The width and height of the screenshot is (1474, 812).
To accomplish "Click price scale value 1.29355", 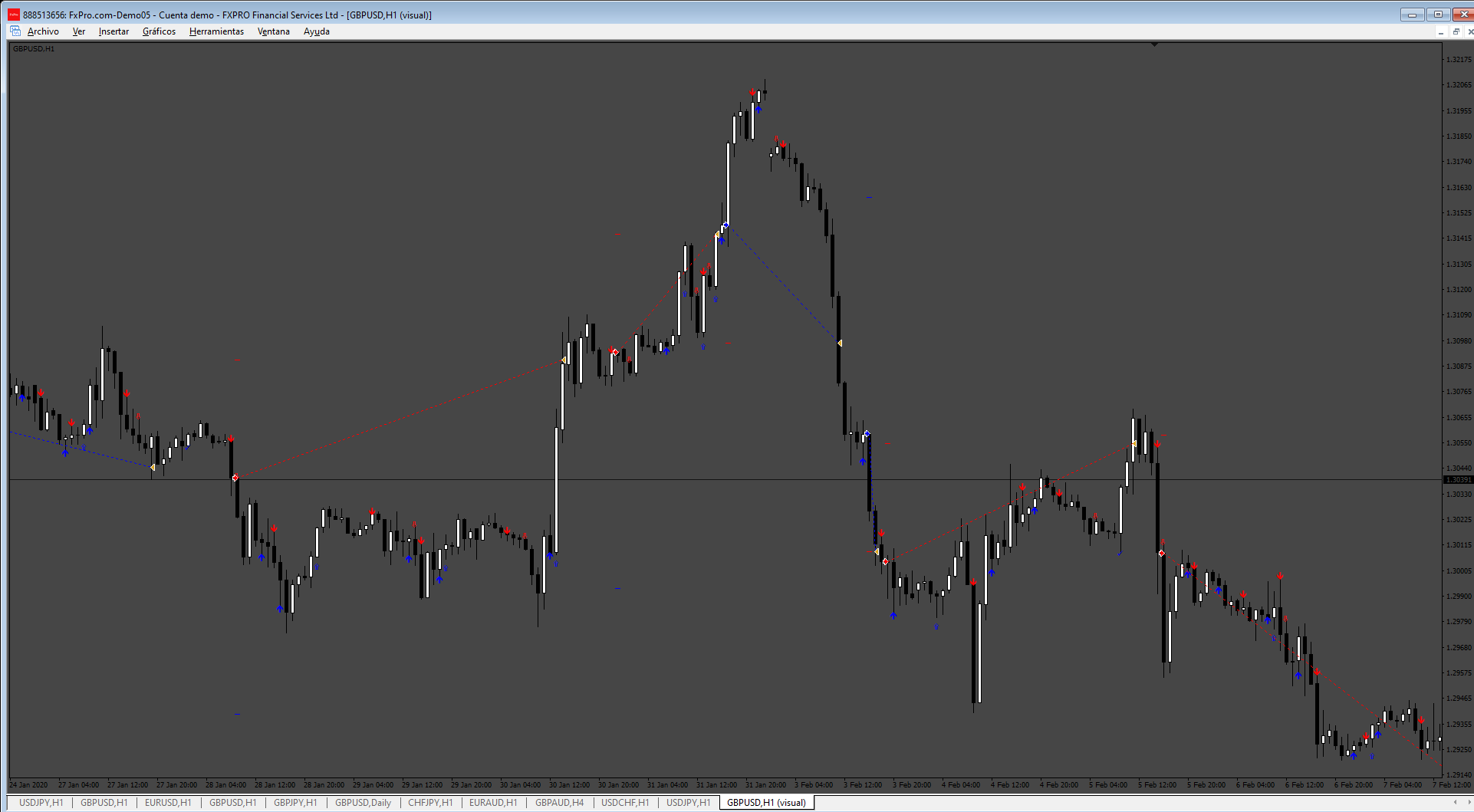I will click(x=1459, y=725).
